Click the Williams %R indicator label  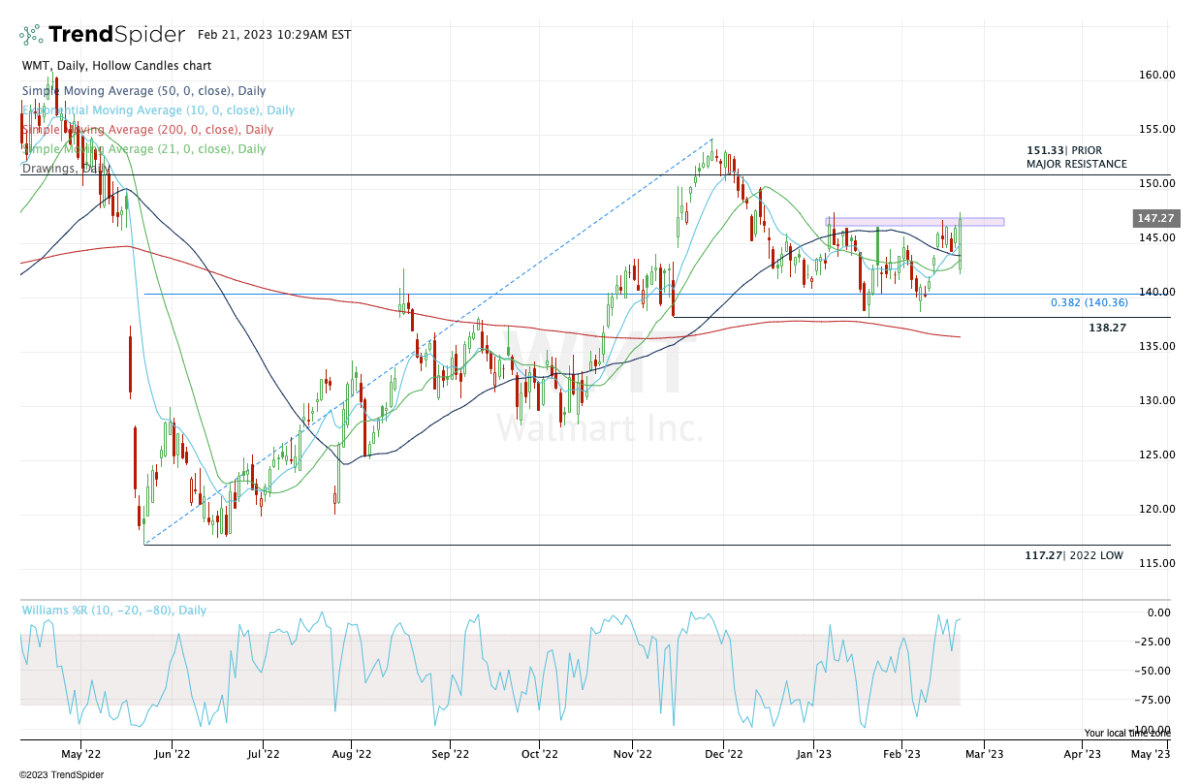[x=114, y=610]
